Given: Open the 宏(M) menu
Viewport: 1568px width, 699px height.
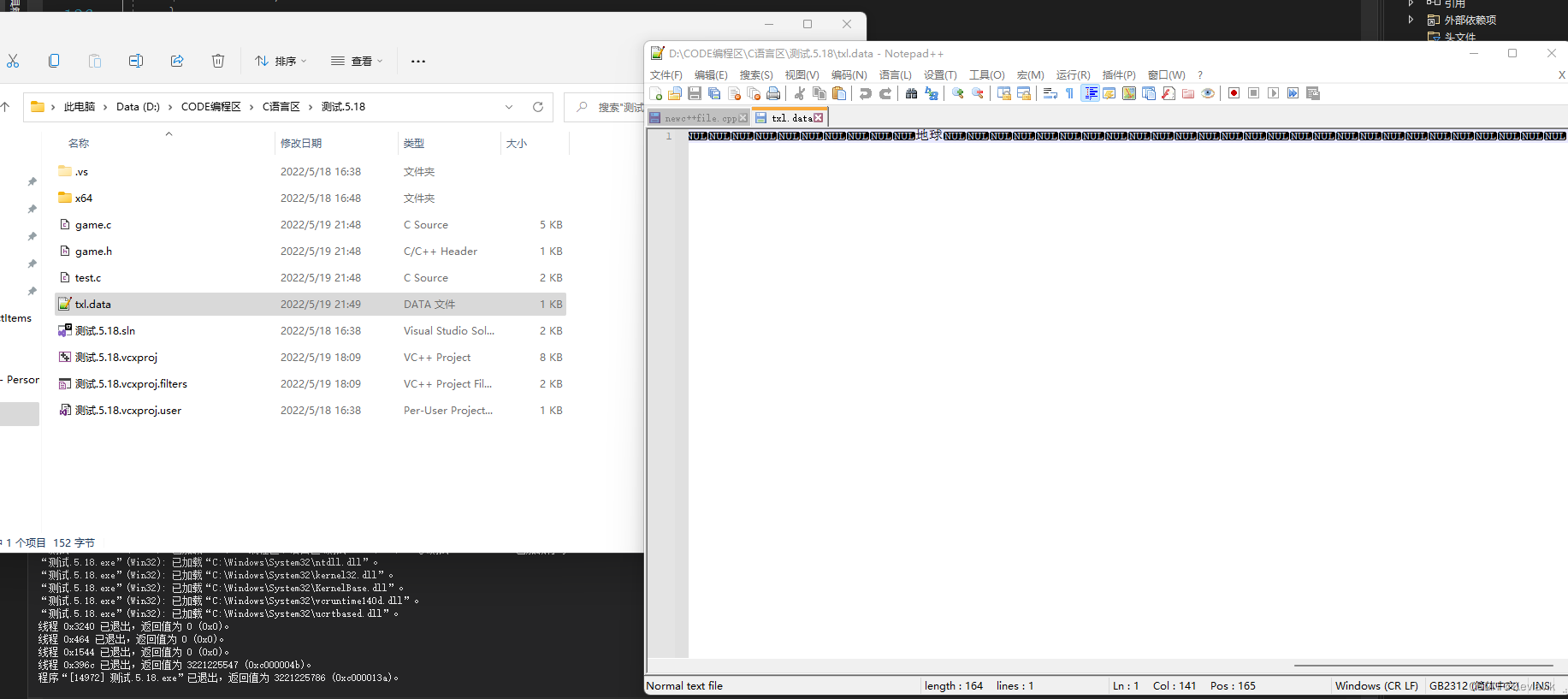Looking at the screenshot, I should [1030, 75].
